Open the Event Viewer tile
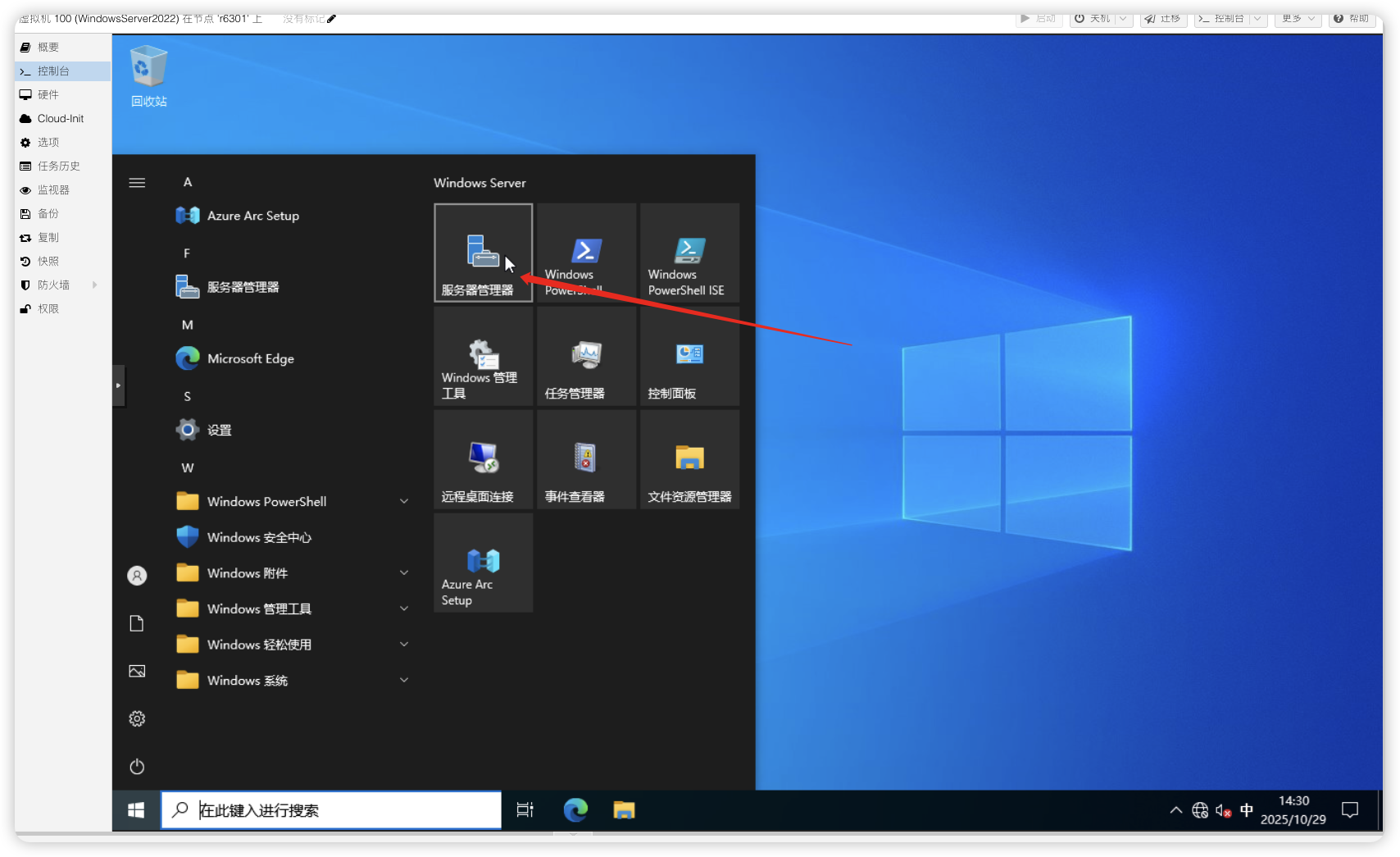1400x857 pixels. 586,459
